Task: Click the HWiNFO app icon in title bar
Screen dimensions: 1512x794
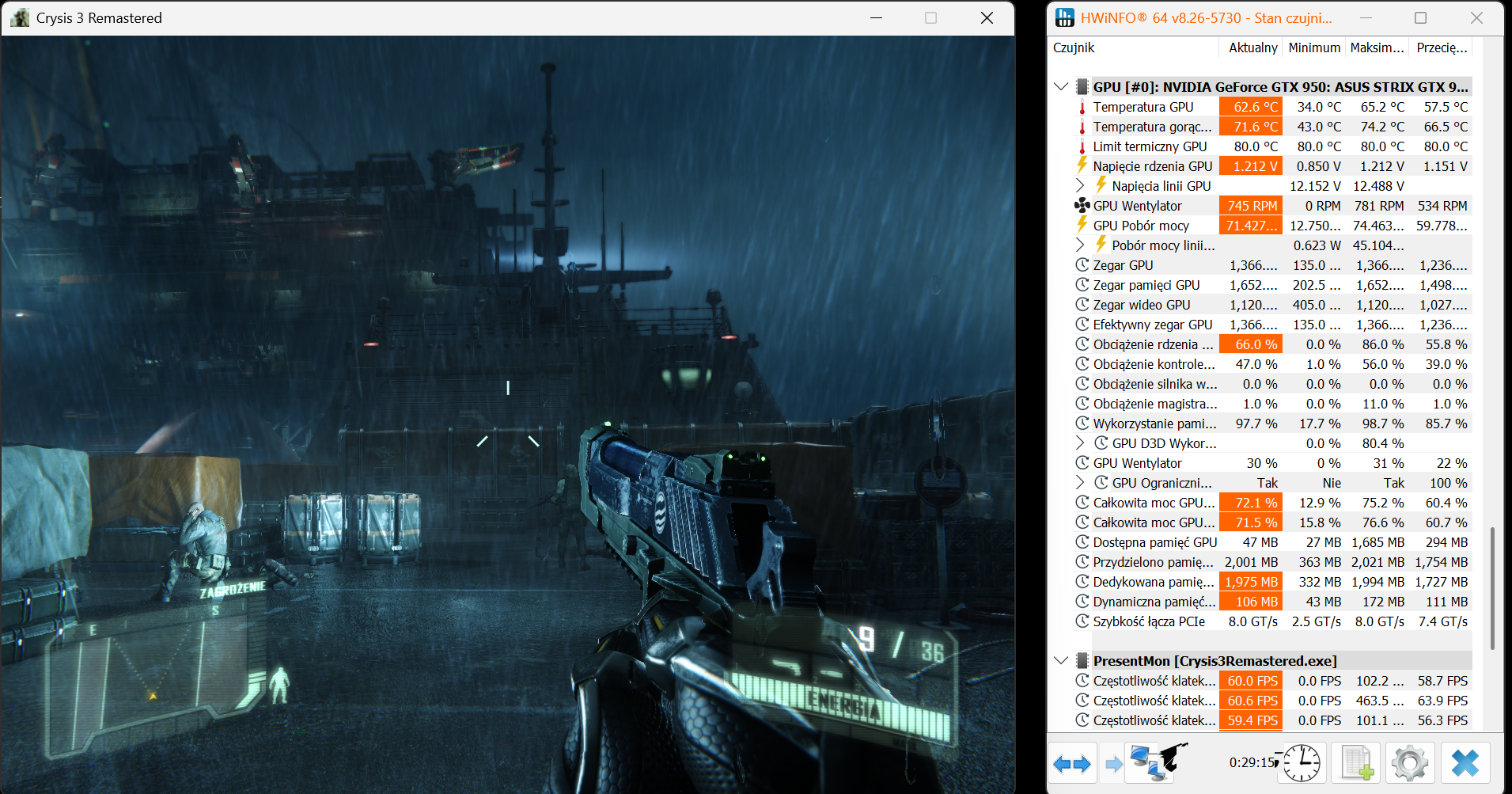Action: 1065,18
